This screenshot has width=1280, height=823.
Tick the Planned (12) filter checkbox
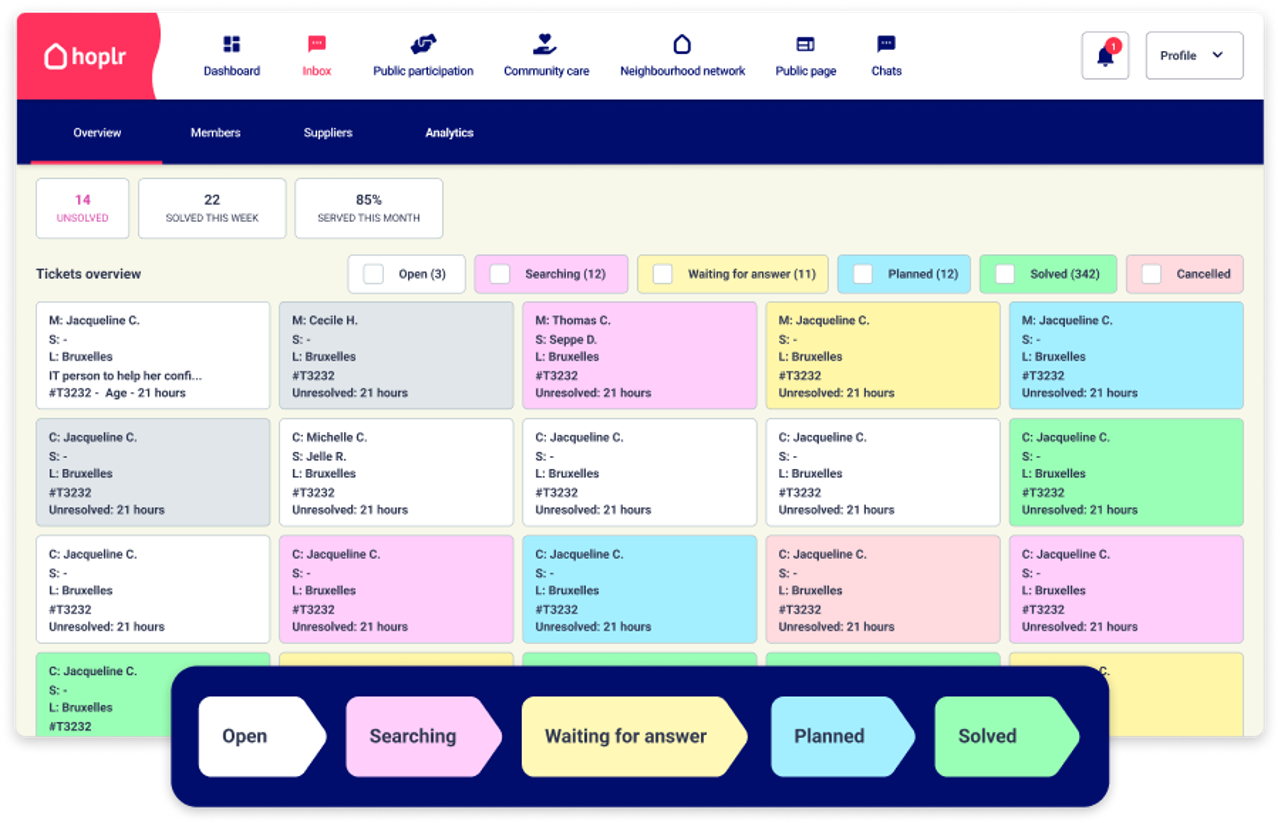pyautogui.click(x=862, y=274)
